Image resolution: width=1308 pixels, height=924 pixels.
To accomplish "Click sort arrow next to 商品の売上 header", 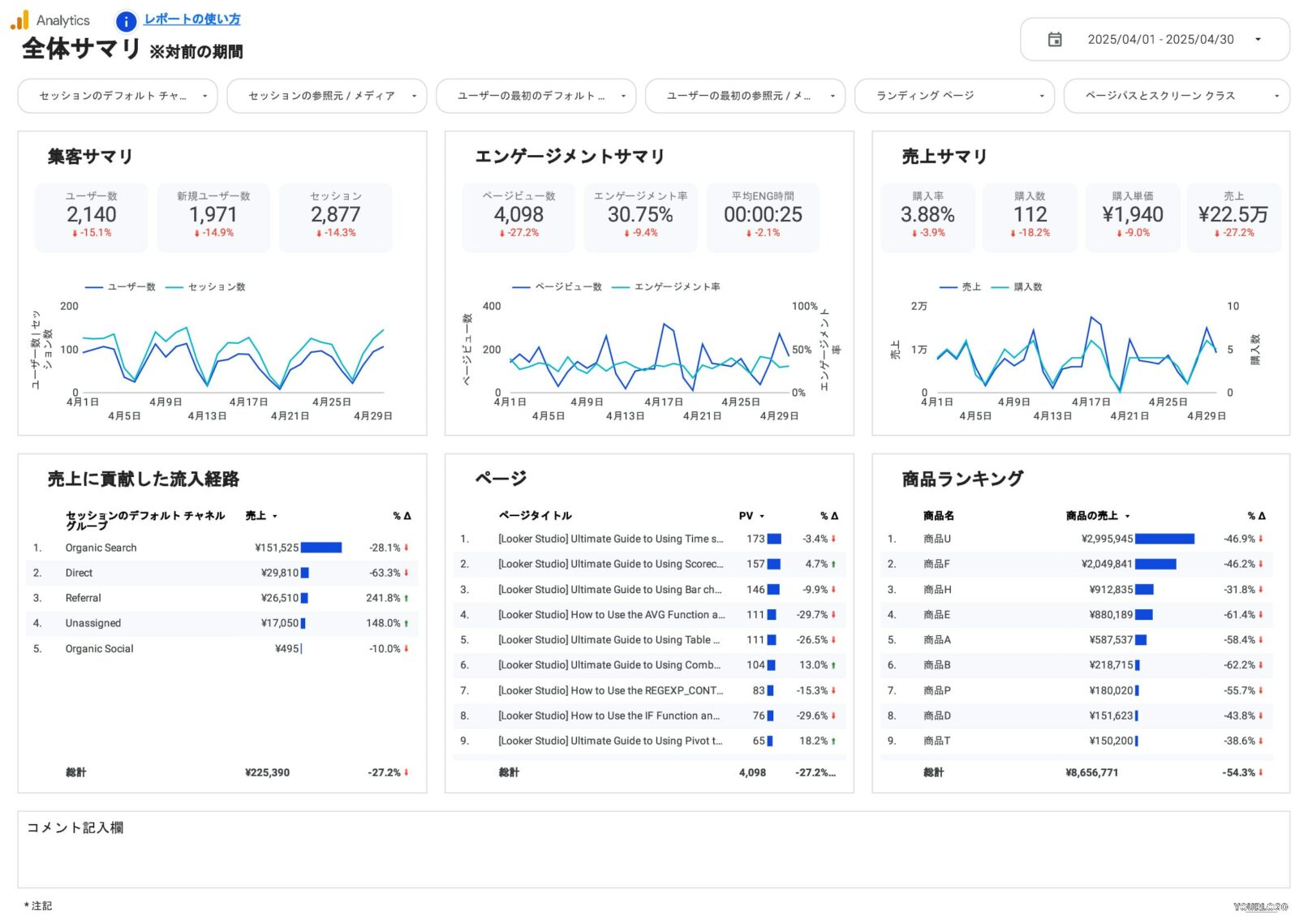I will 1127,517.
